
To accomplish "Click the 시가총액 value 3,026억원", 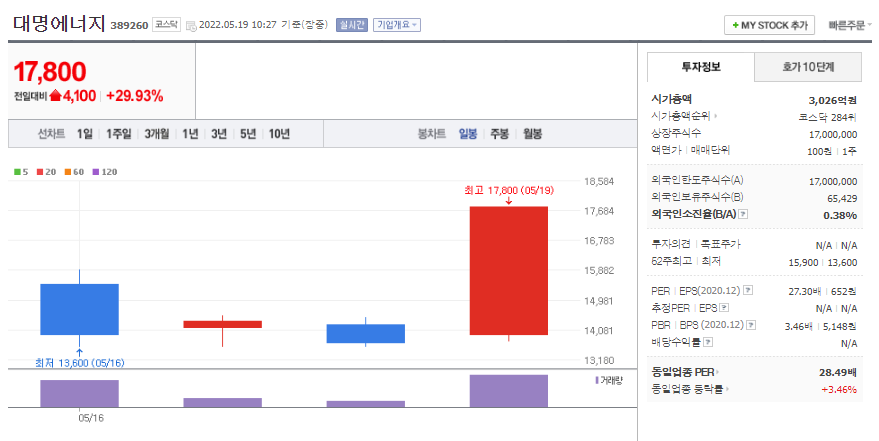I will (x=832, y=100).
